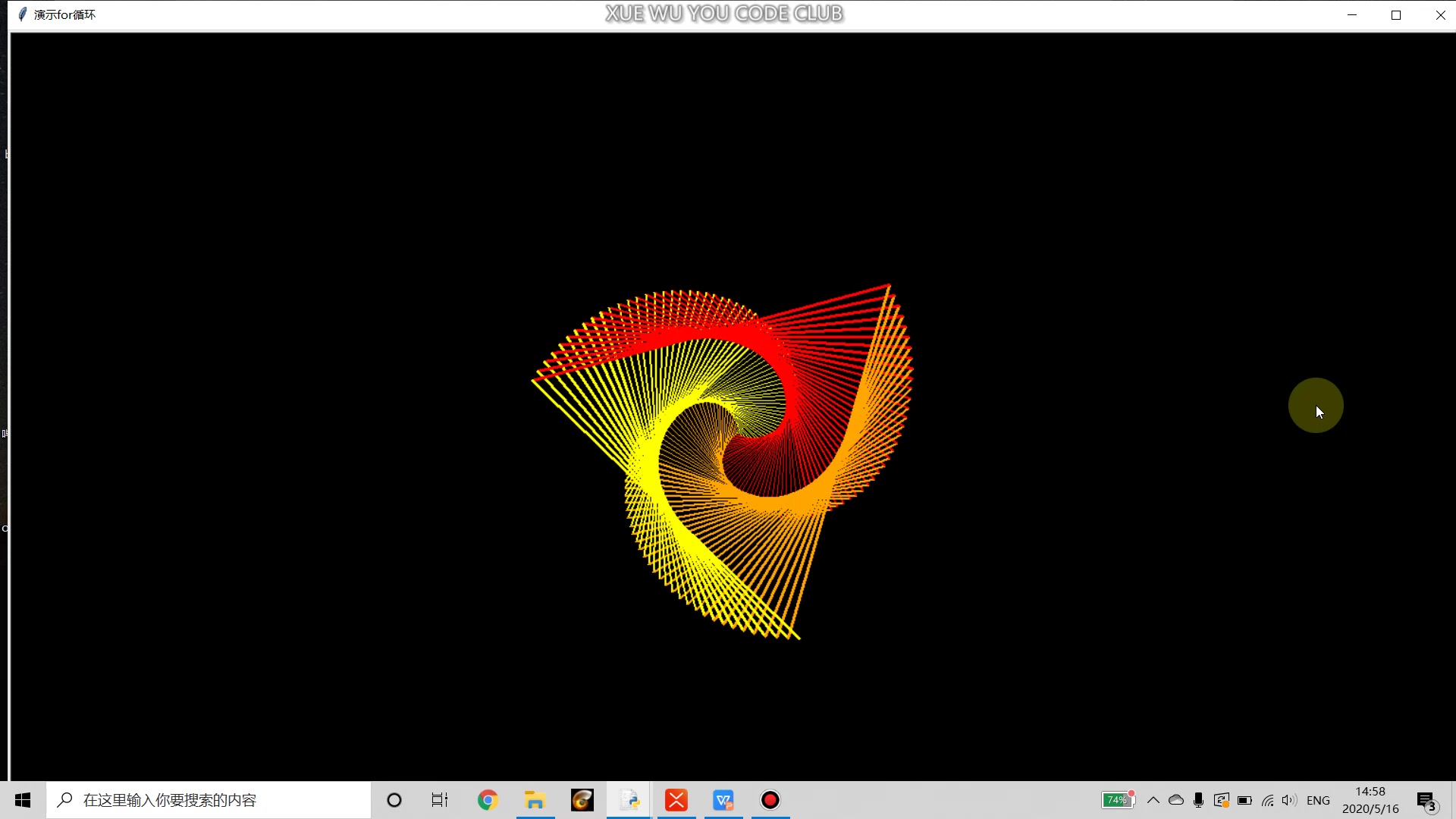The height and width of the screenshot is (819, 1456).
Task: Open Task View on the taskbar
Action: [x=440, y=800]
